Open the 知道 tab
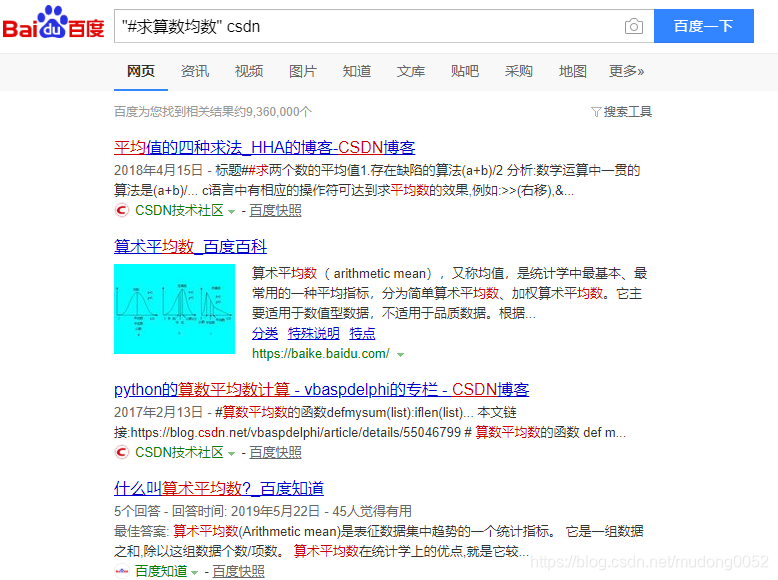The image size is (778, 580). (x=357, y=71)
